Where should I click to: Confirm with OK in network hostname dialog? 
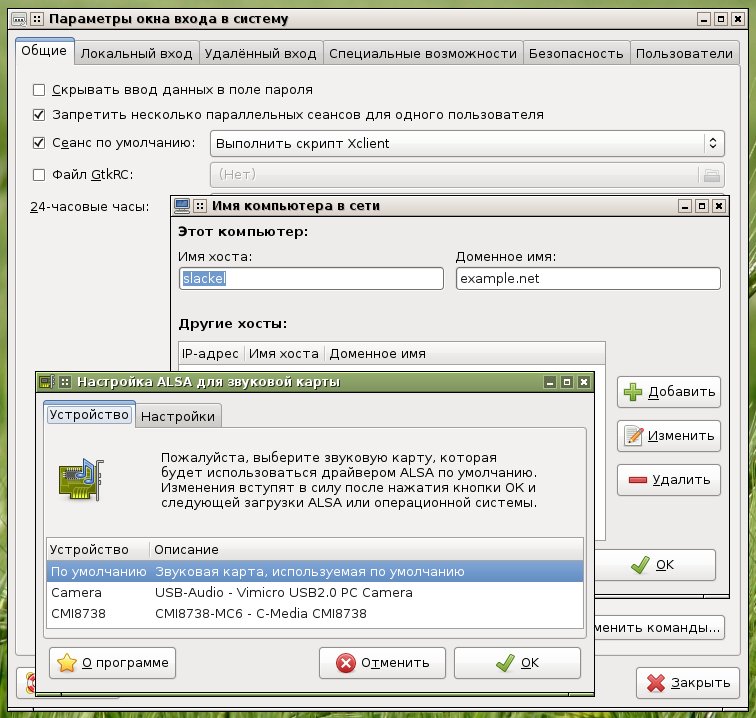click(655, 565)
